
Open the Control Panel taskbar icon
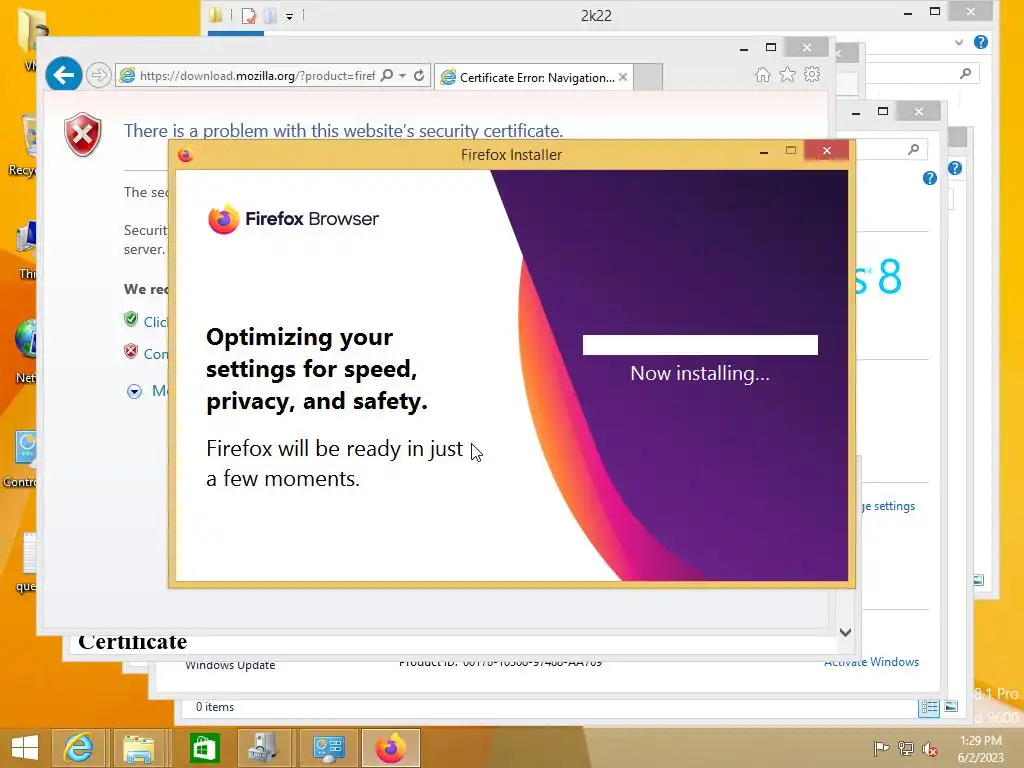[x=328, y=748]
